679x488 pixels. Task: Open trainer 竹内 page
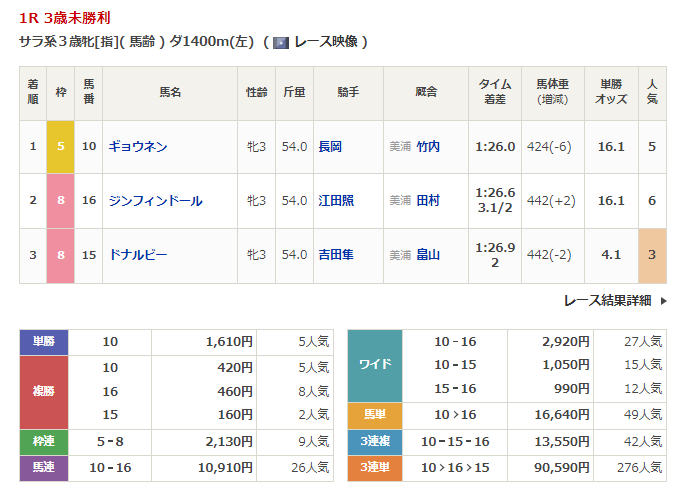tap(428, 147)
